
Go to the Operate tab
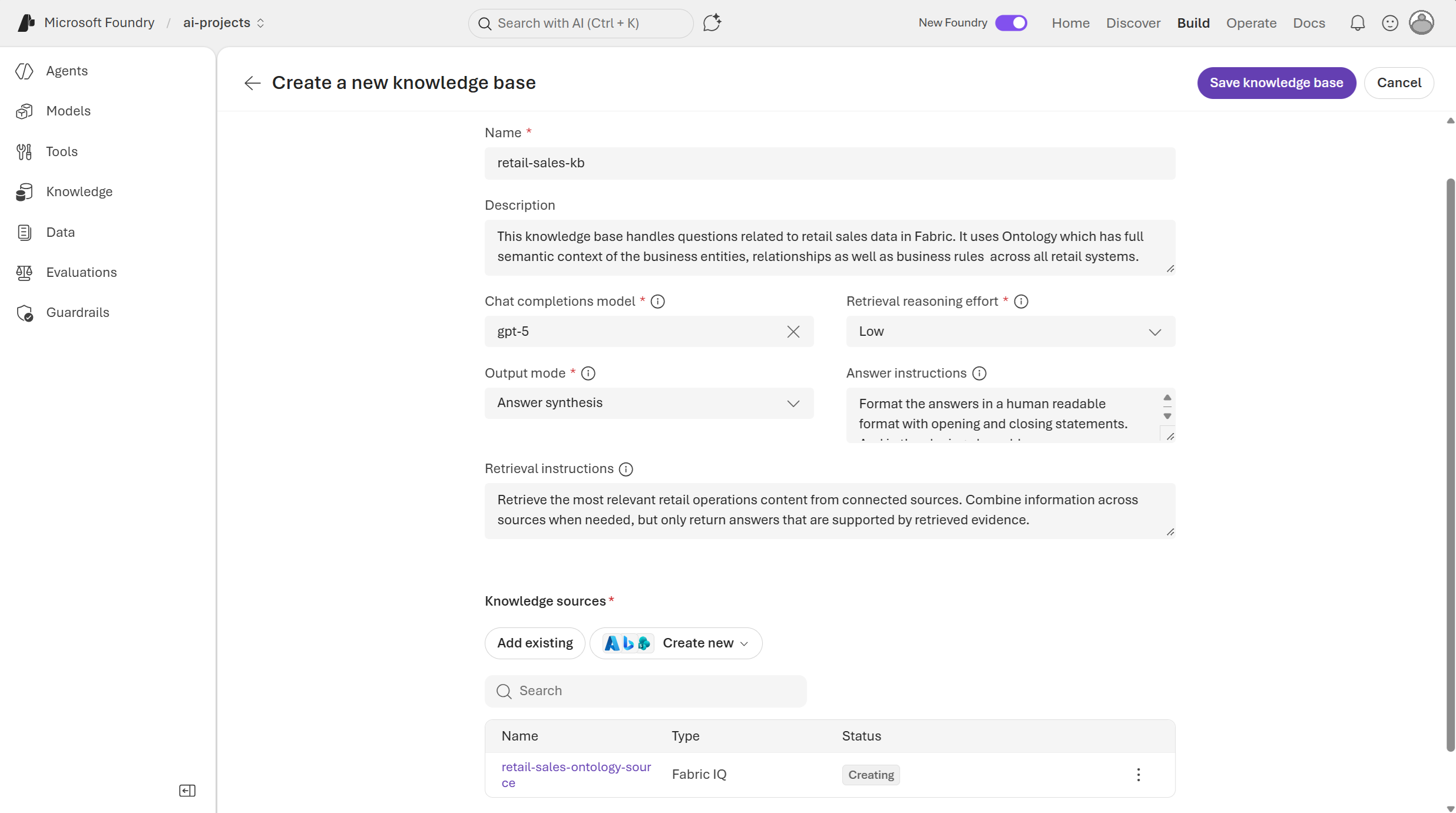click(1251, 23)
